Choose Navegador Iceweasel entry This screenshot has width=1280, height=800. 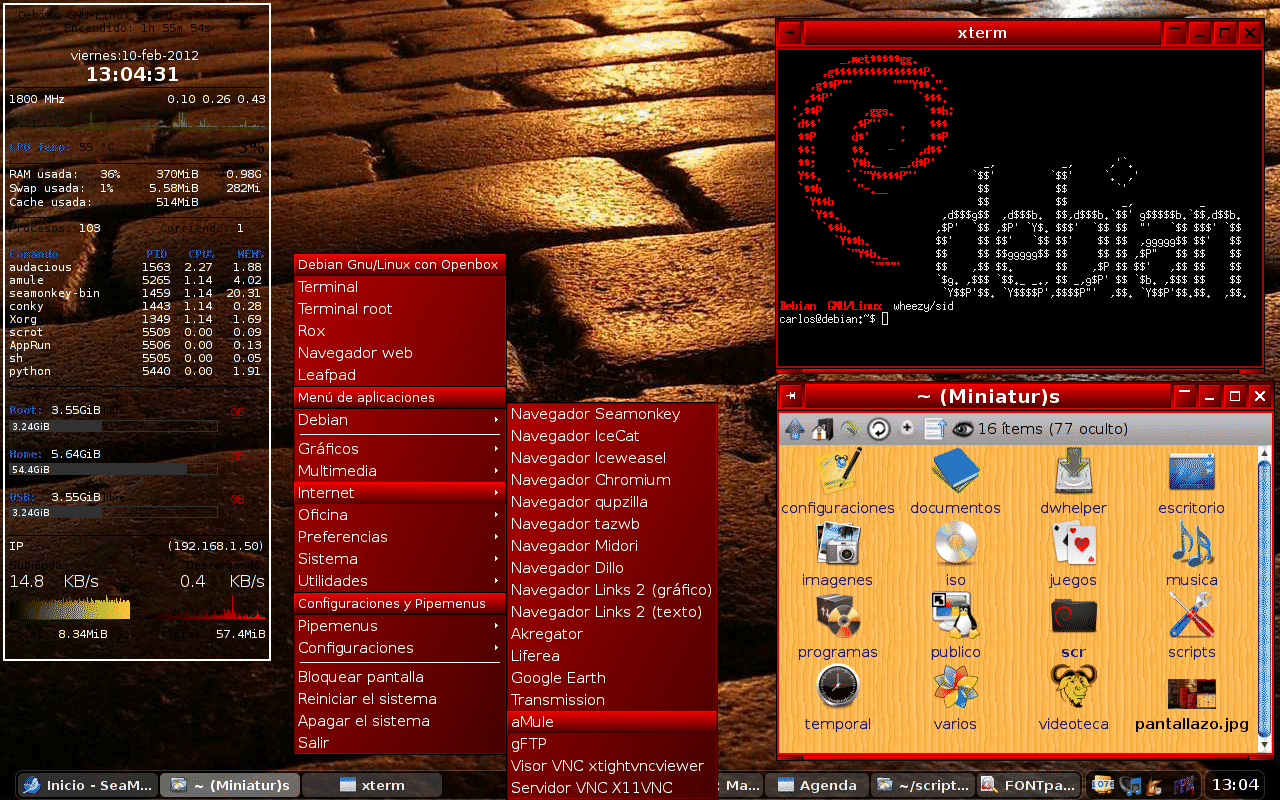[613, 458]
